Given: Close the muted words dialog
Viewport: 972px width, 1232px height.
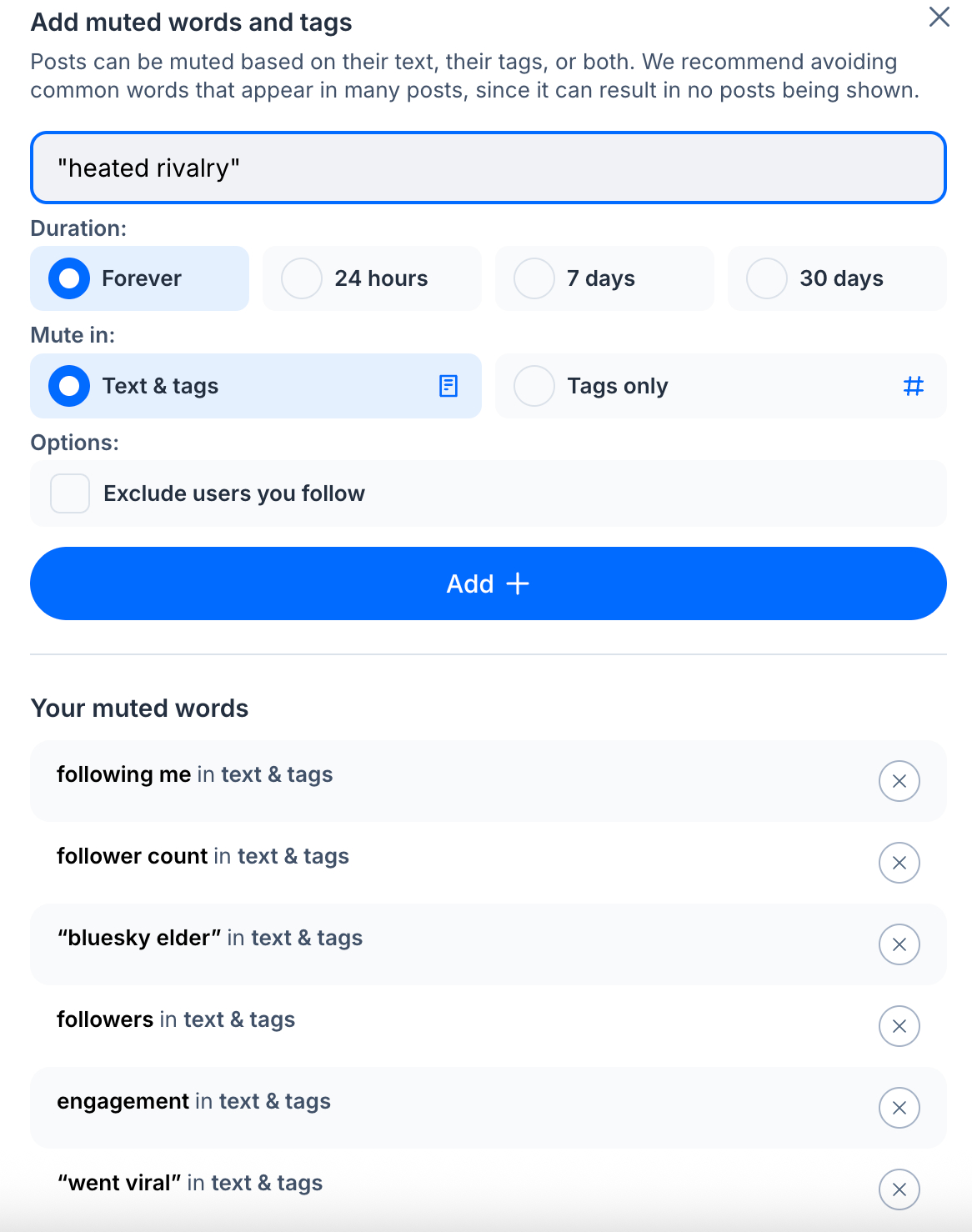Looking at the screenshot, I should pos(939,18).
